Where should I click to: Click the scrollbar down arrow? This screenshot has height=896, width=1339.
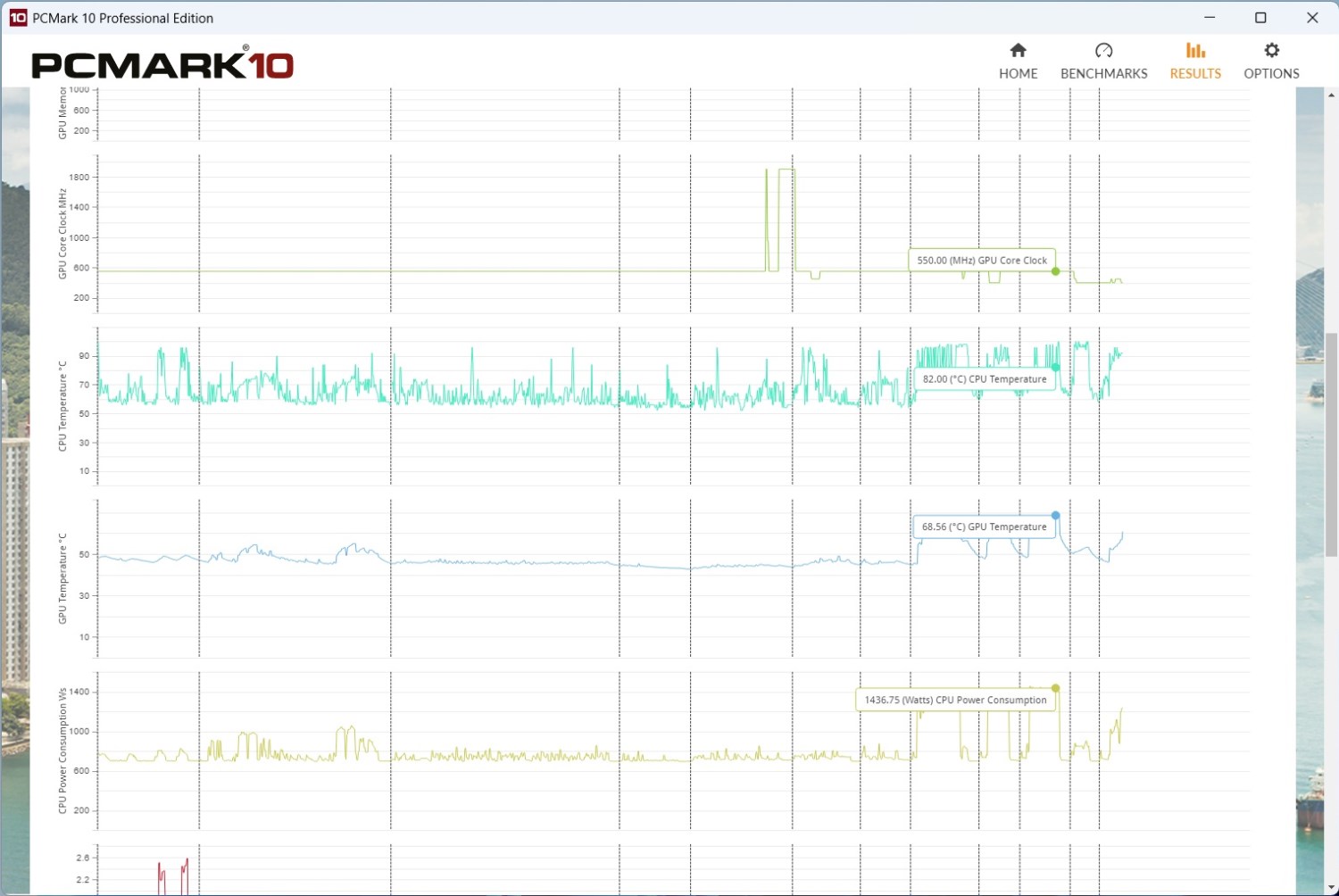(1331, 889)
